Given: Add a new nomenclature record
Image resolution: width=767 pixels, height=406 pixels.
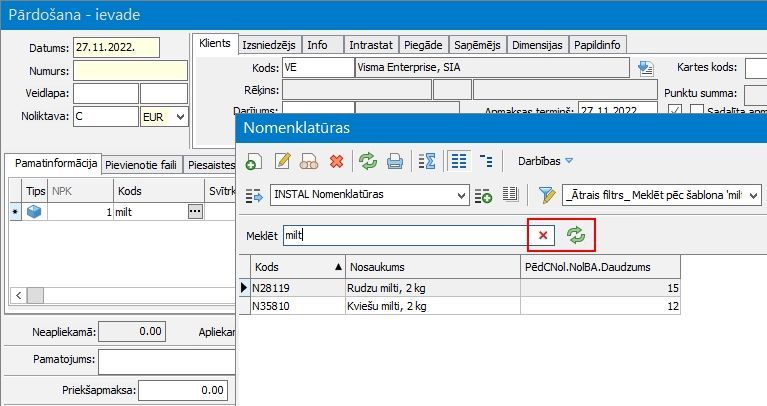Looking at the screenshot, I should [254, 161].
